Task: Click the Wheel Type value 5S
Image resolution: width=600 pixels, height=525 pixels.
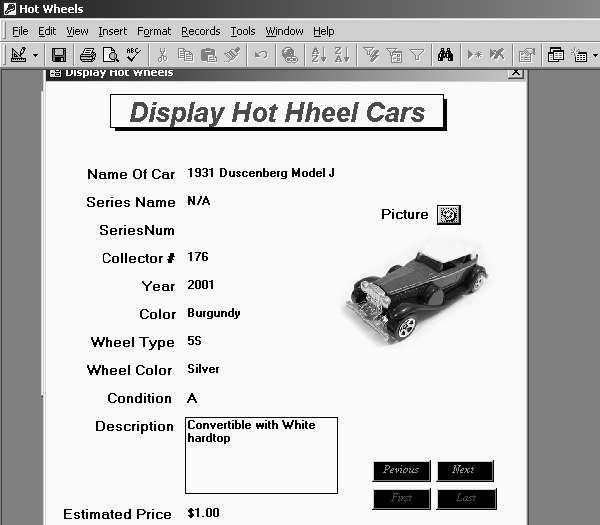Action: point(194,341)
